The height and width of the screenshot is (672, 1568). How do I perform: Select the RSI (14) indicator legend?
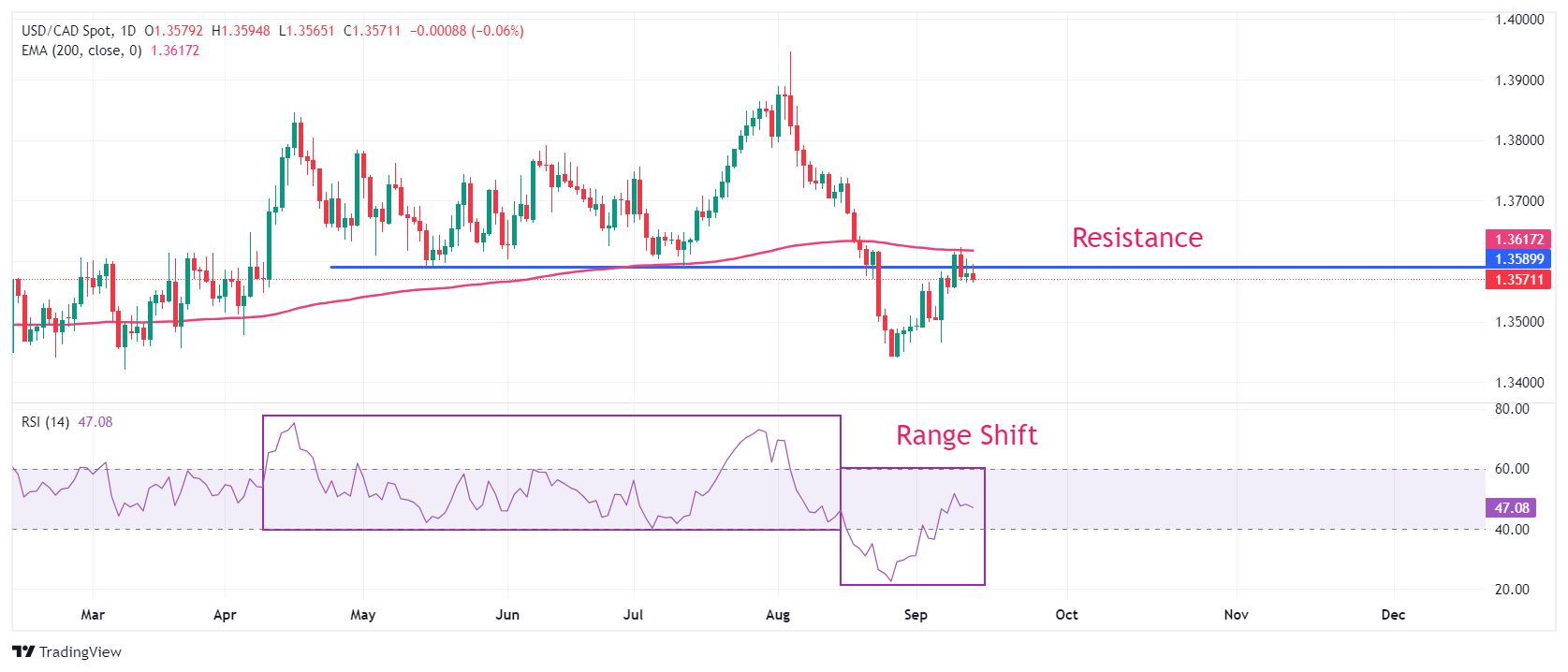pyautogui.click(x=45, y=422)
